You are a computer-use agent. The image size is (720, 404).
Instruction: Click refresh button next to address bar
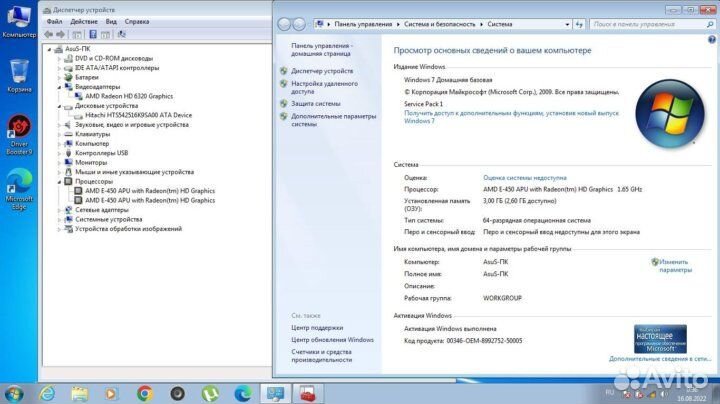click(579, 24)
